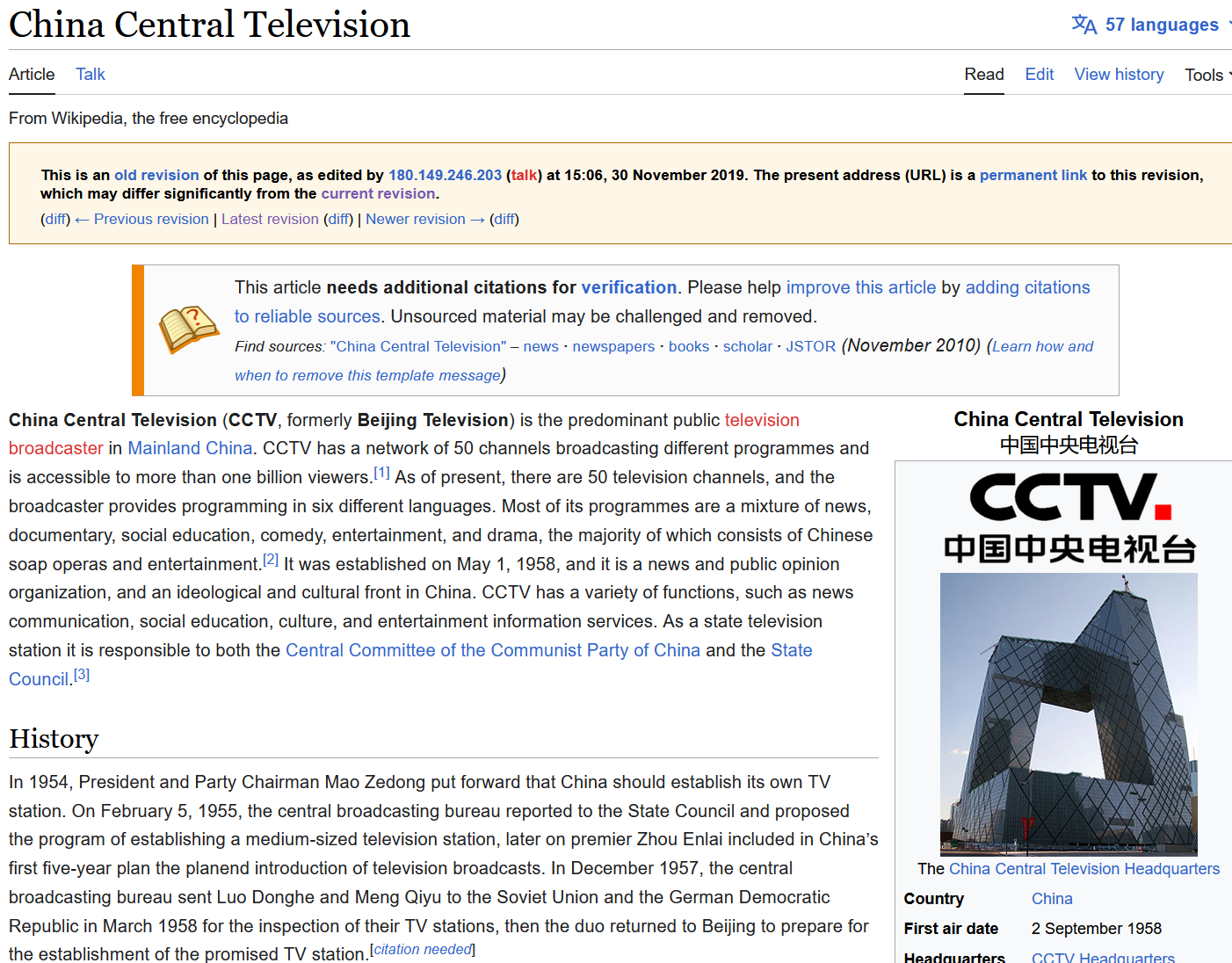
Task: Click the current revision link
Action: 378,193
